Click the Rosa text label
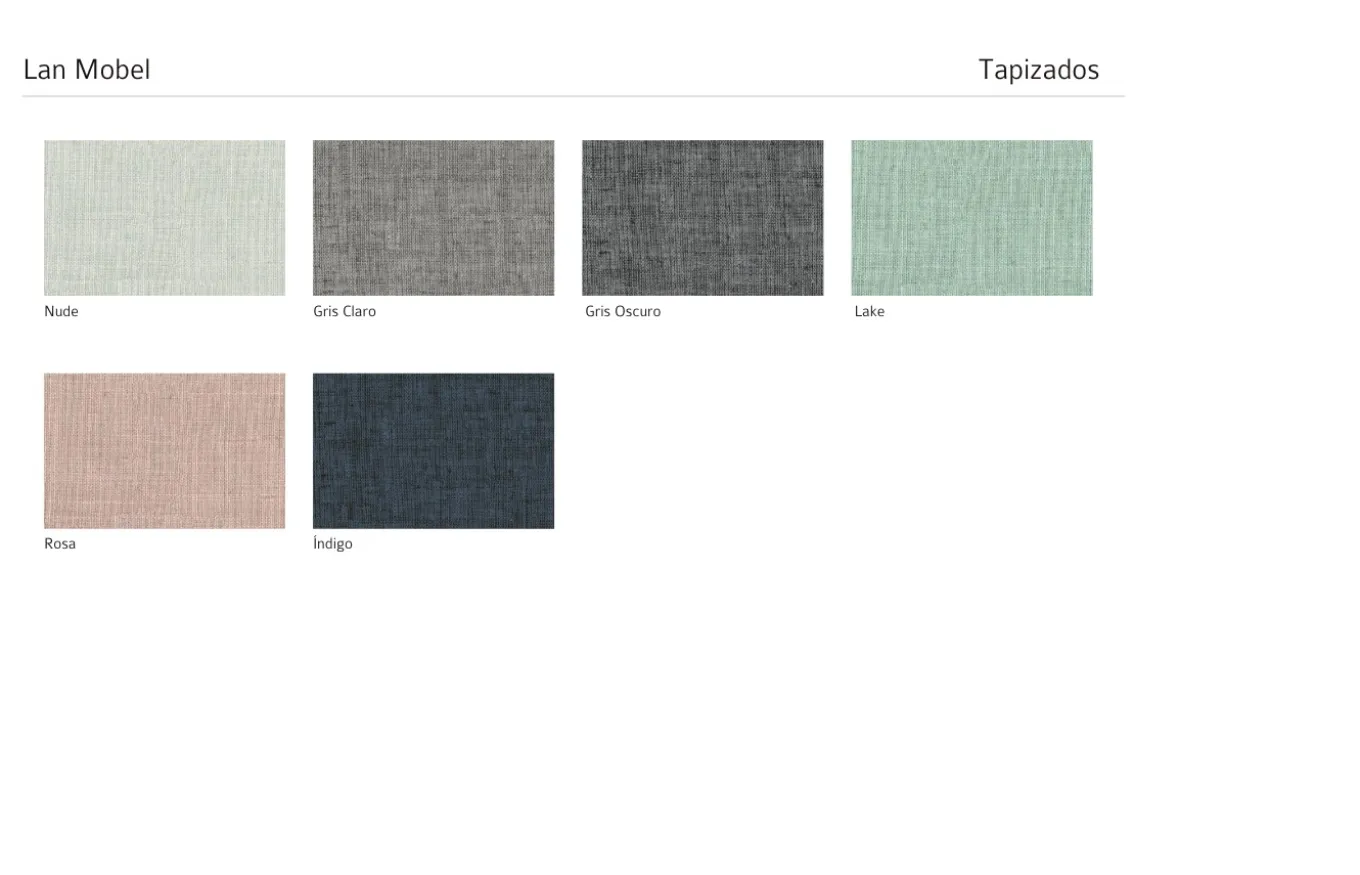This screenshot has width=1360, height=875. [x=60, y=544]
